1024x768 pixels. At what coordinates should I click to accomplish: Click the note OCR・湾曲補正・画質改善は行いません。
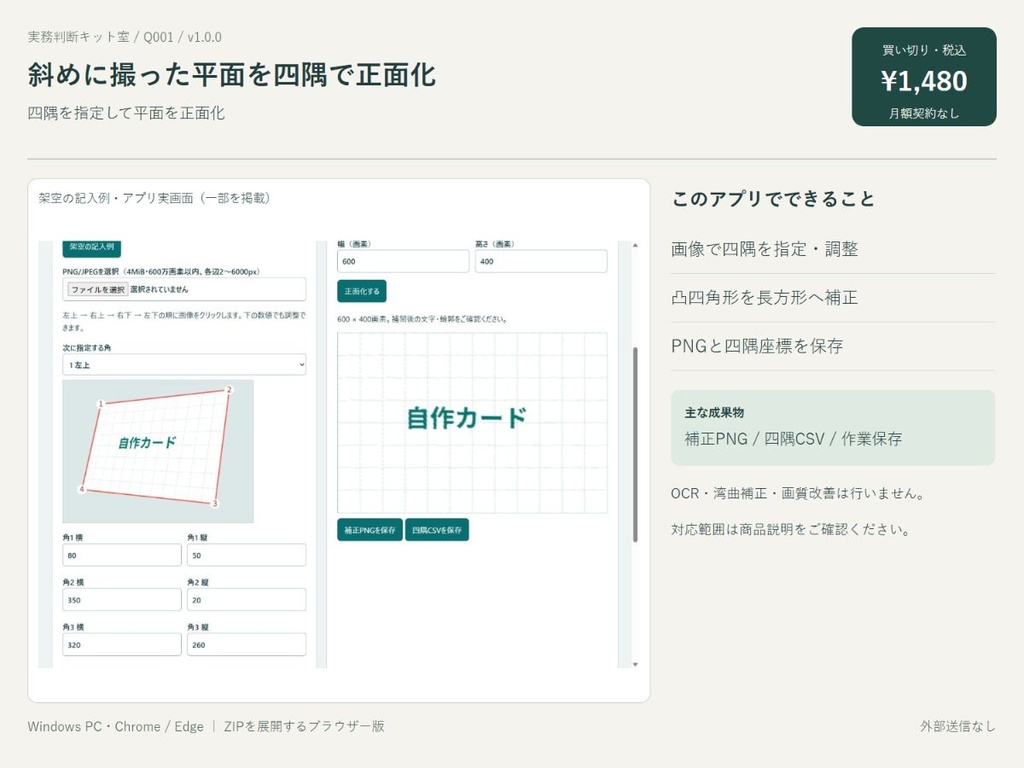click(x=798, y=493)
